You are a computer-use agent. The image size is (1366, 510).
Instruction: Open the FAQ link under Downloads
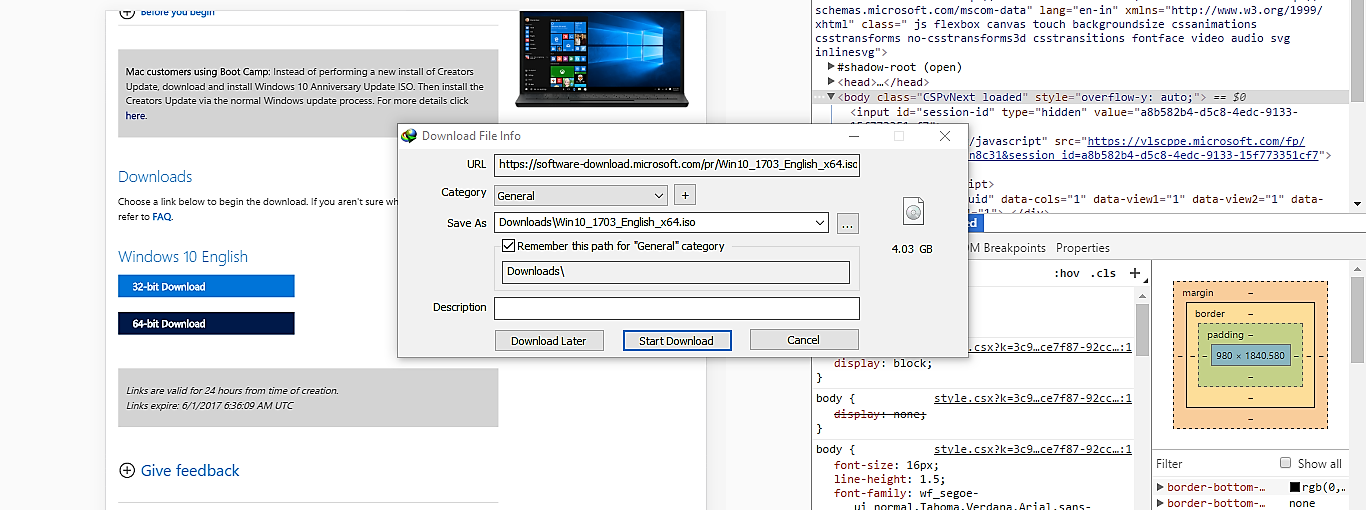click(162, 216)
